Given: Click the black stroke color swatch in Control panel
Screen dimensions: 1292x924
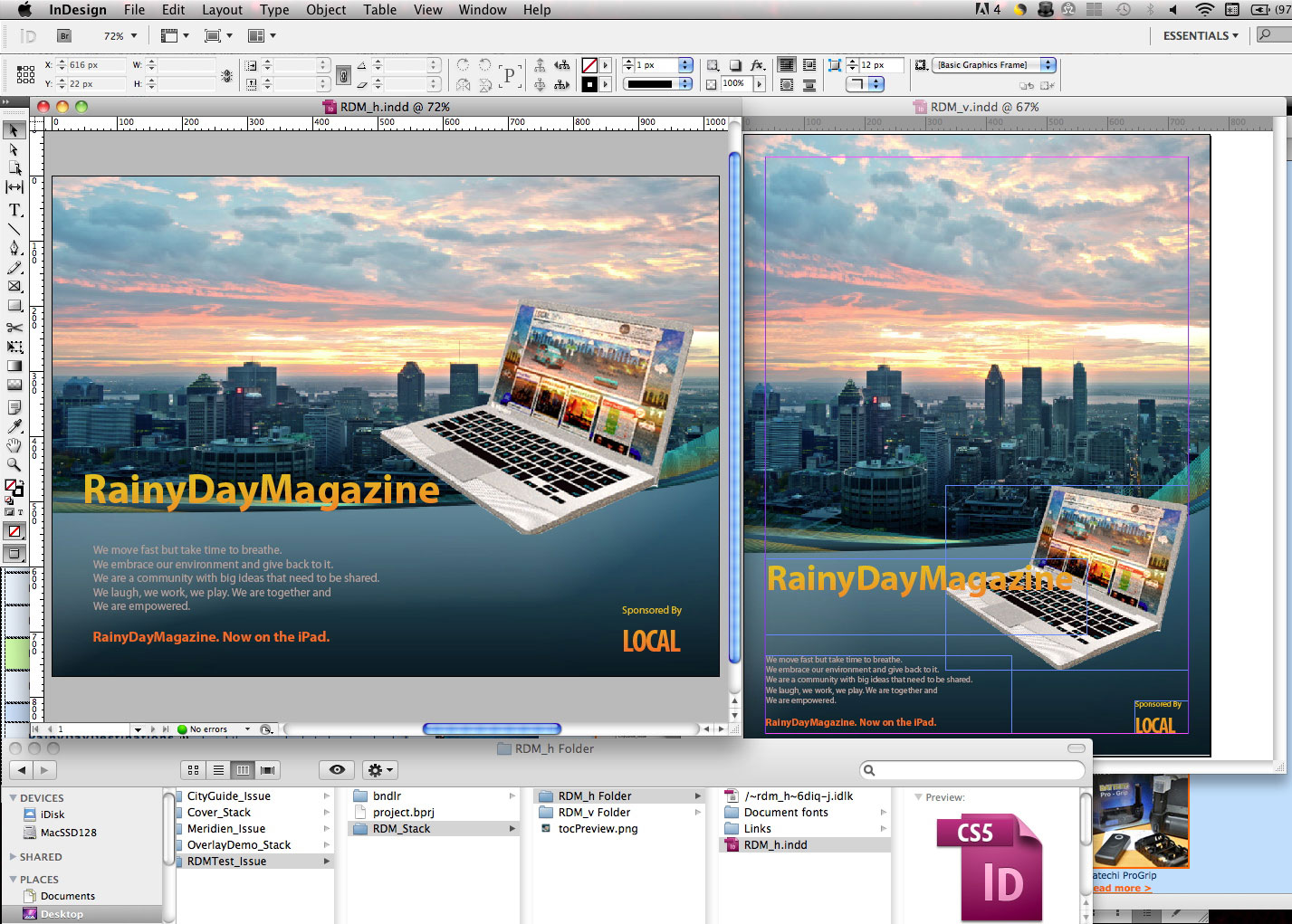Looking at the screenshot, I should pyautogui.click(x=589, y=84).
